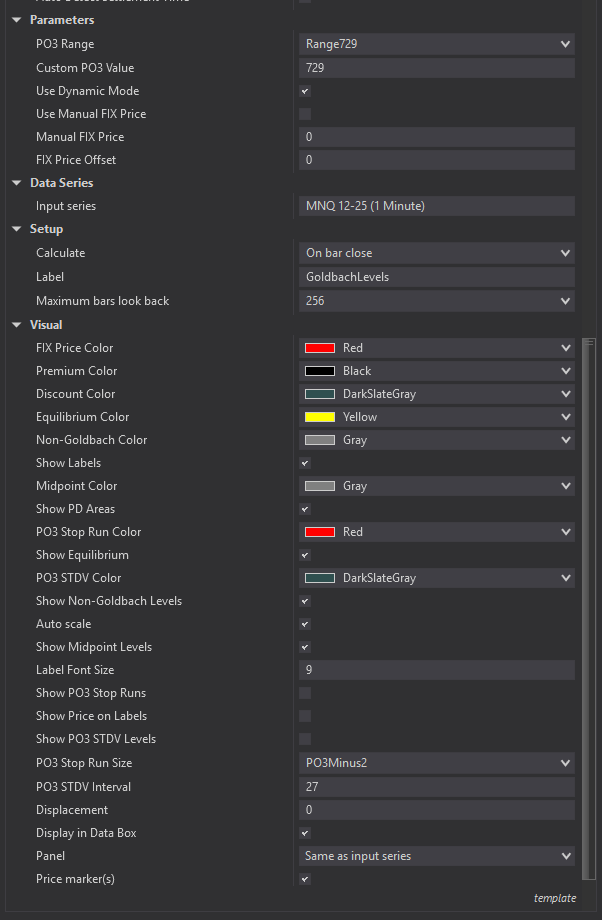Image resolution: width=602 pixels, height=920 pixels.
Task: Open the PO3 Stop Run Size dropdown
Action: click(566, 763)
